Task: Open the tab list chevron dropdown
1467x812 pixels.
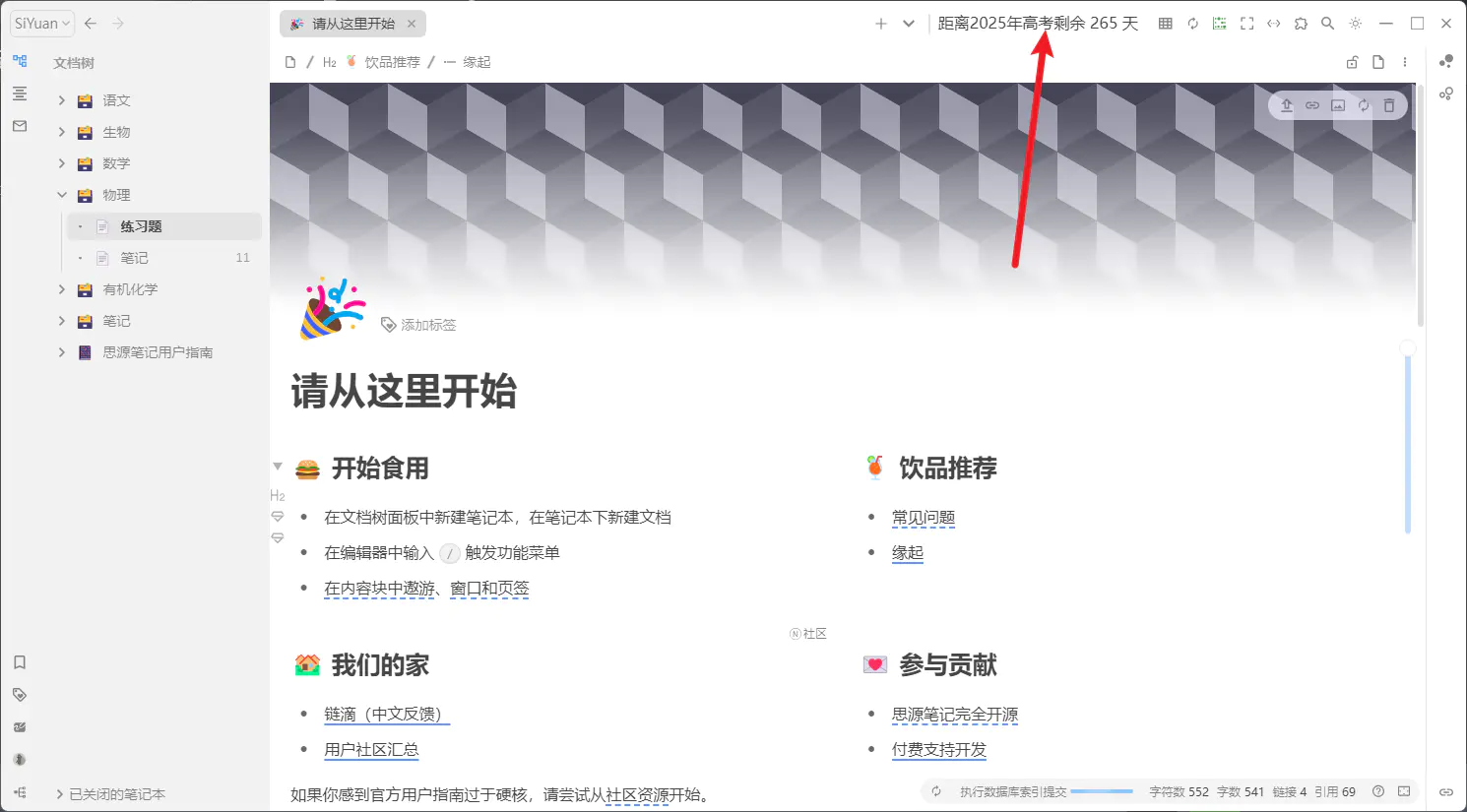Action: click(909, 24)
